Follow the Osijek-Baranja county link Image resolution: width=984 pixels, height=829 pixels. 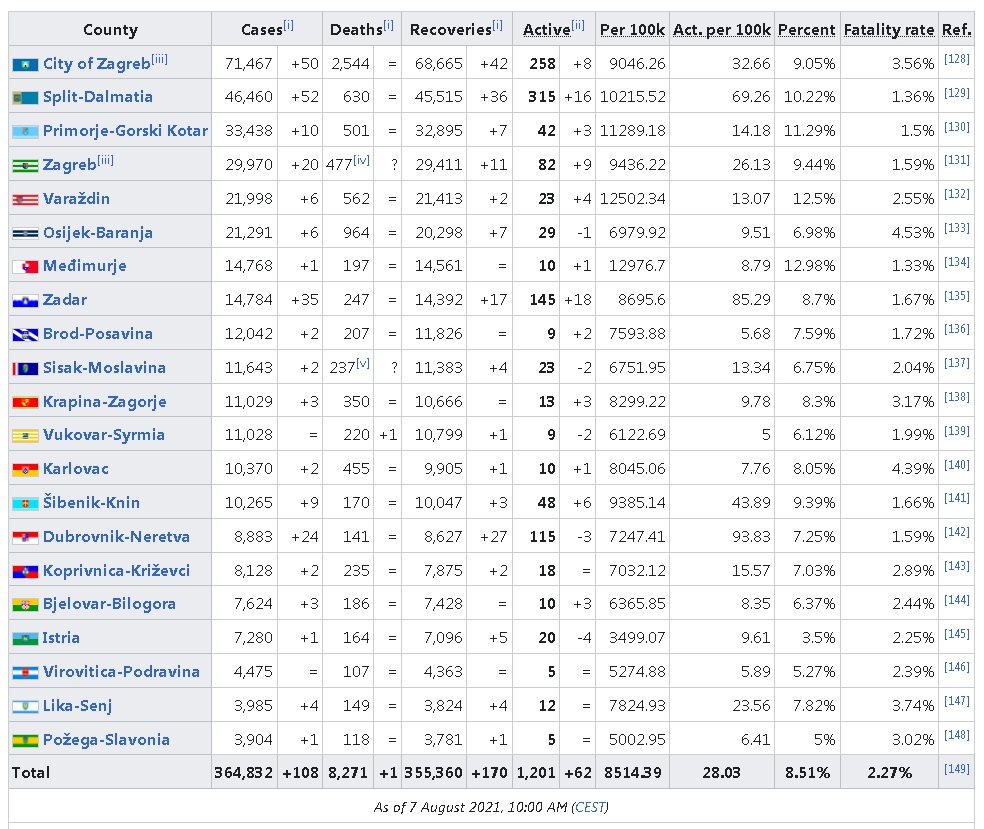98,233
